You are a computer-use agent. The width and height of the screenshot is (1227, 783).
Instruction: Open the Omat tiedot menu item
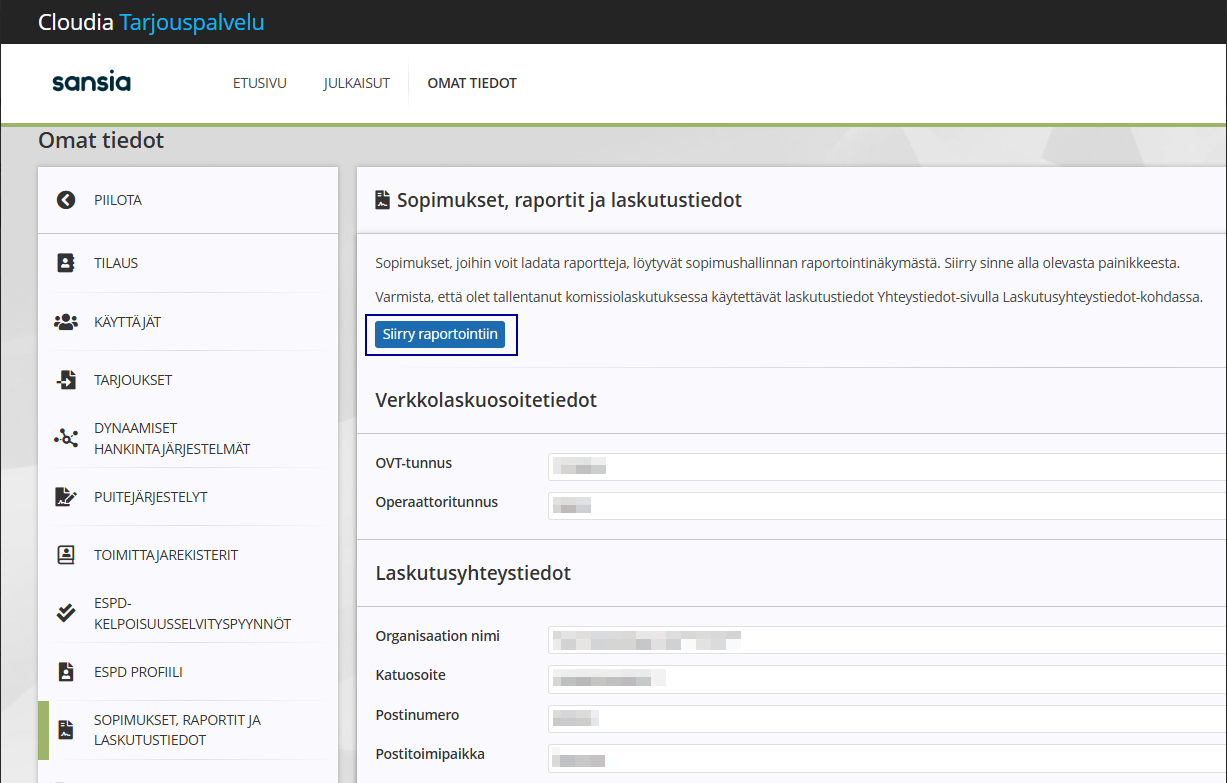pyautogui.click(x=472, y=83)
